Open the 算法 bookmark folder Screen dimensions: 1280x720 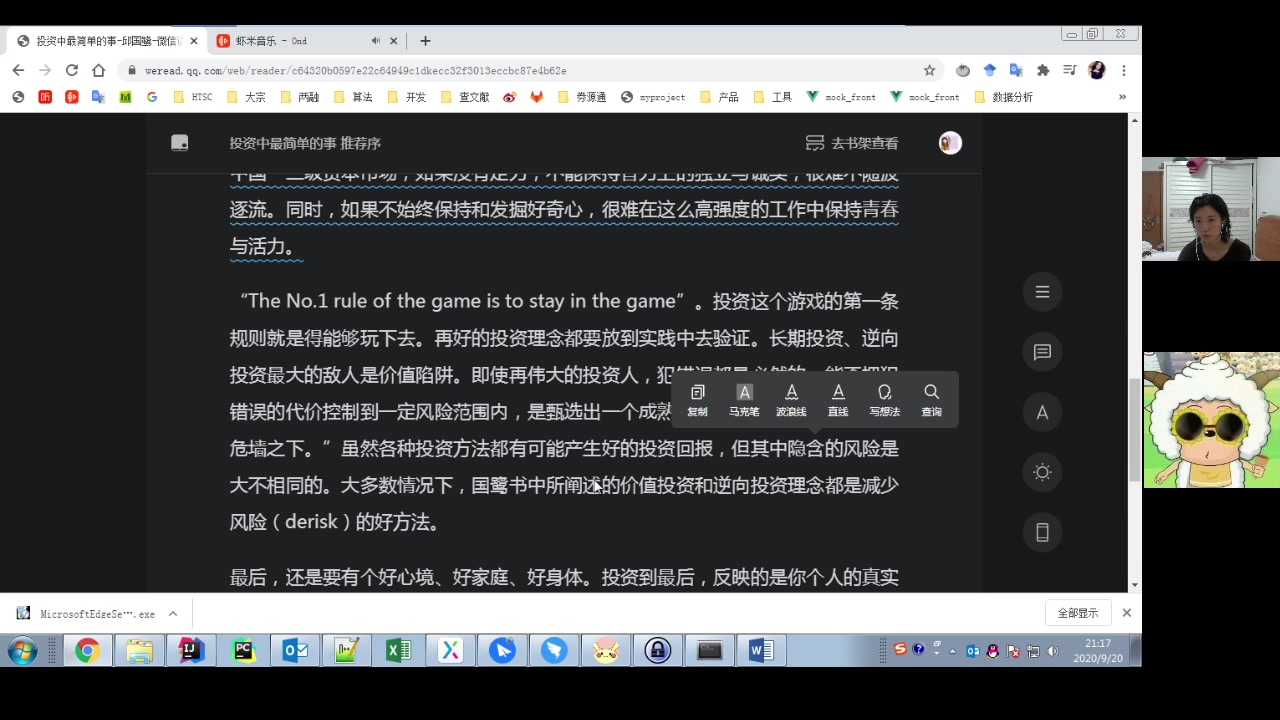coord(353,97)
